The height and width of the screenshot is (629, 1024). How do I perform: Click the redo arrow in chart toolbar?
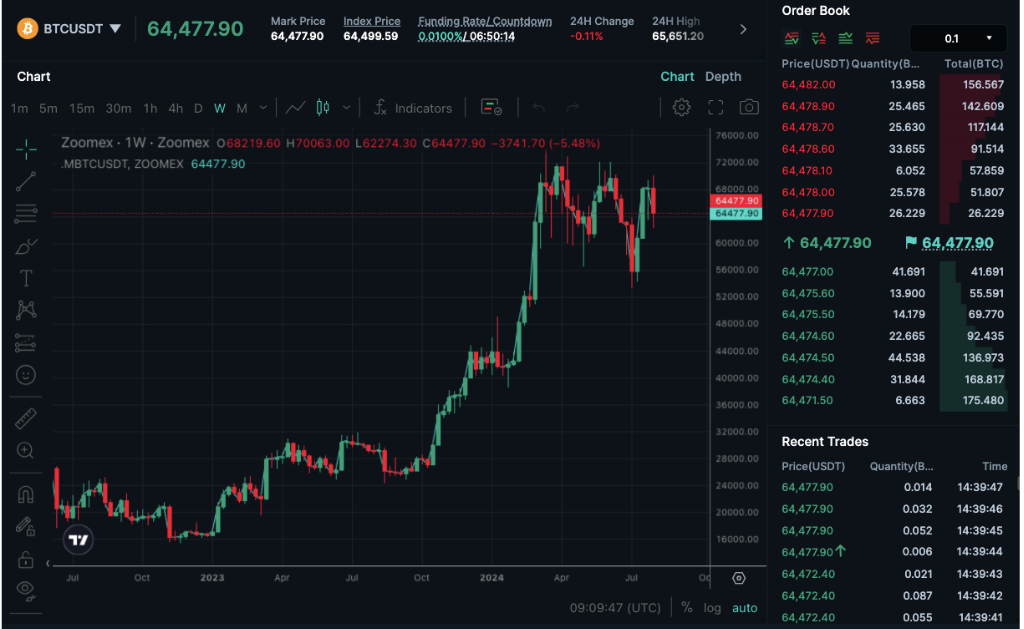572,108
